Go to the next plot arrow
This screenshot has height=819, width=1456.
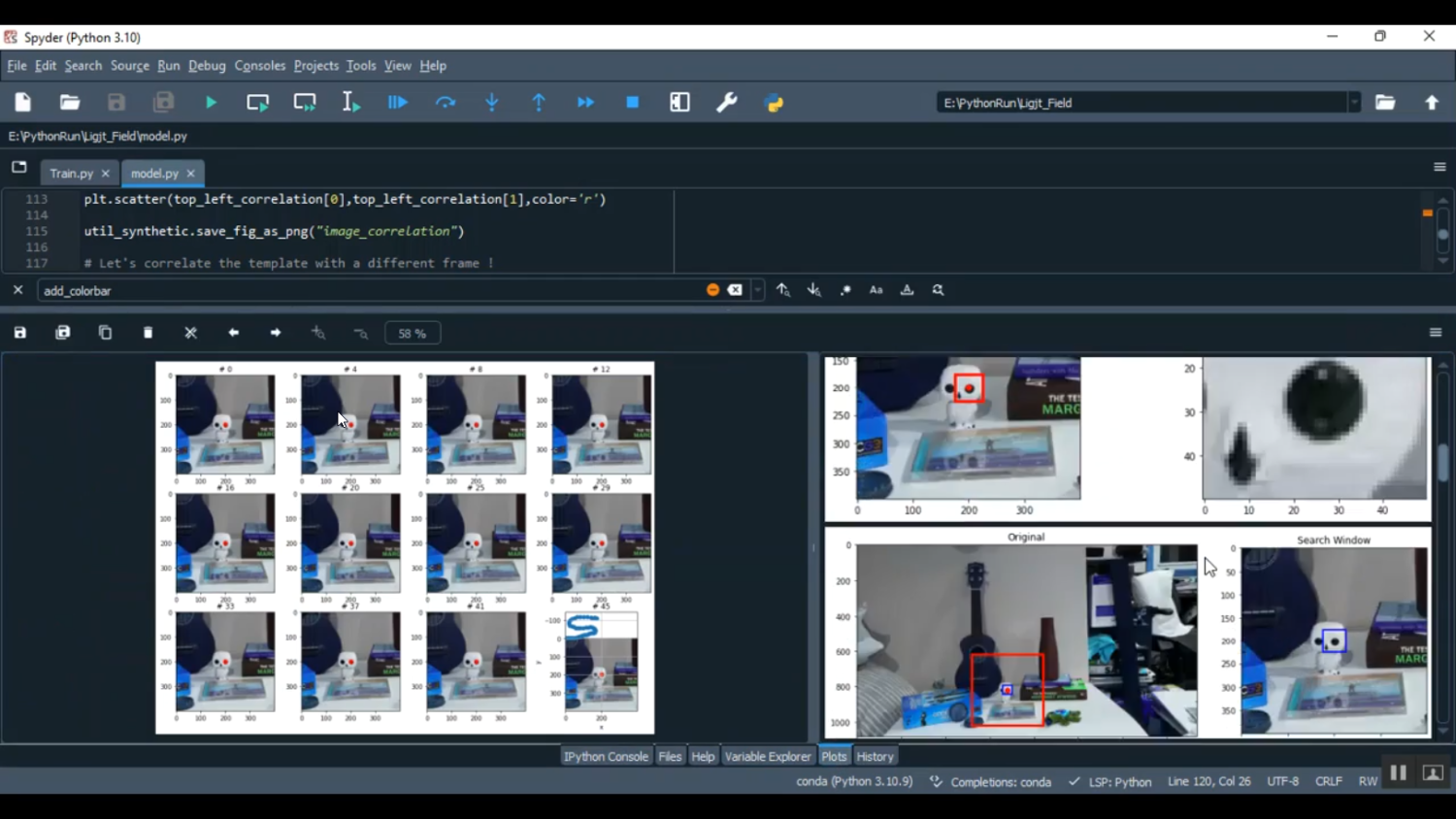pos(276,333)
